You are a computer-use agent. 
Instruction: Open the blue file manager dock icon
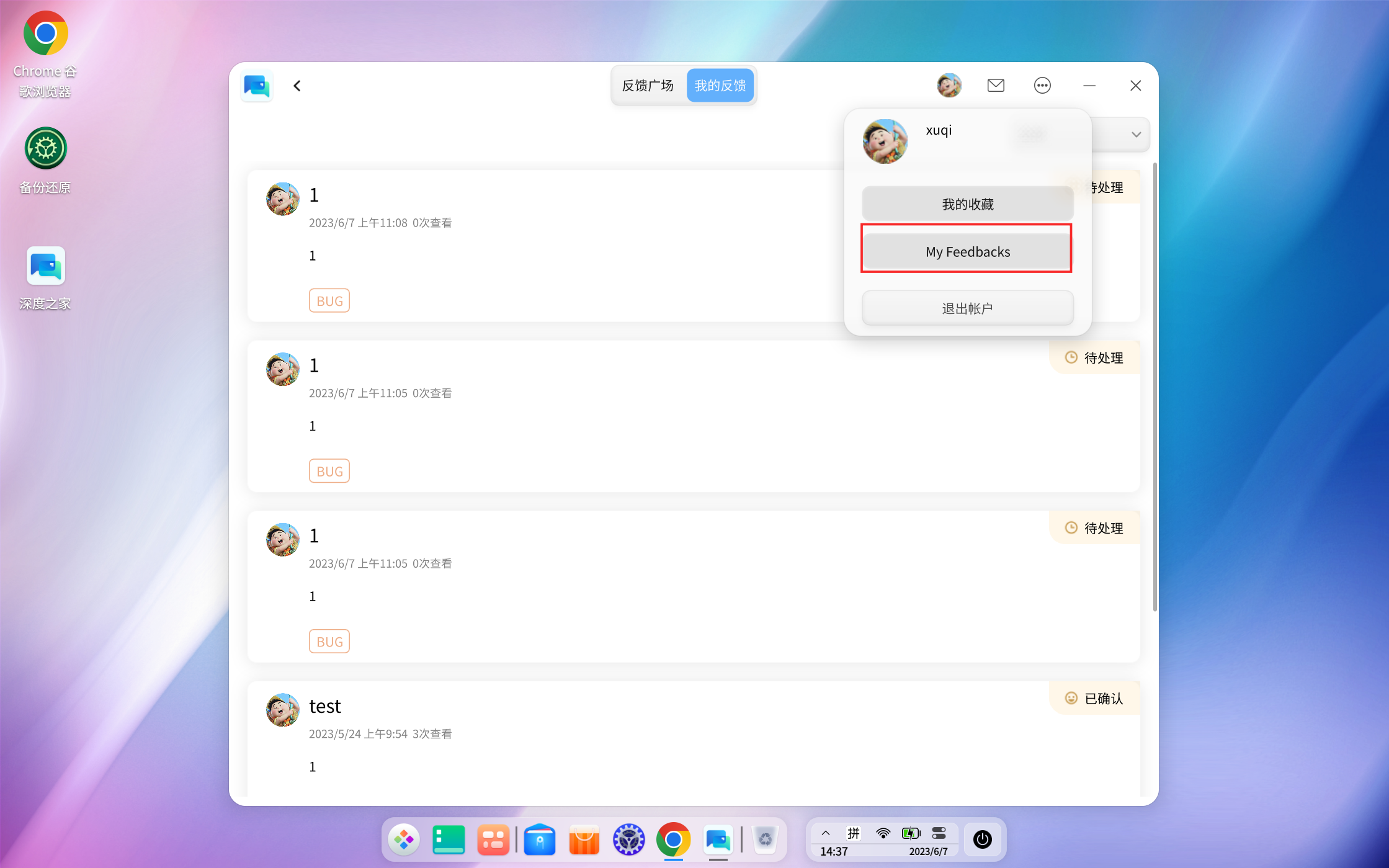540,840
